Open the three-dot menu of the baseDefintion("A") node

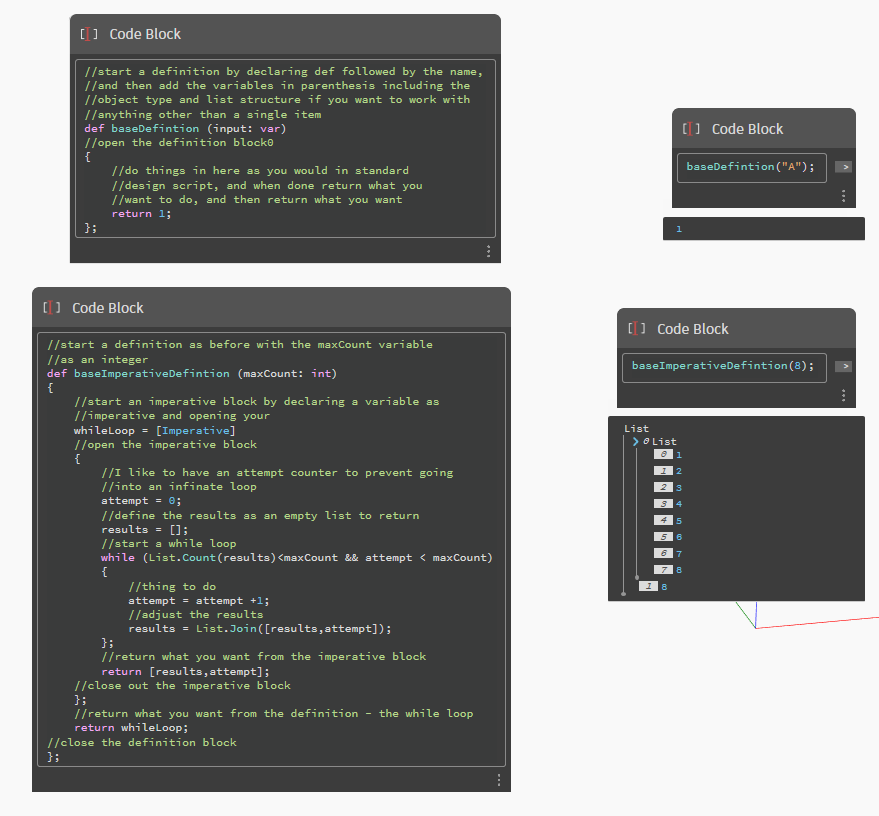click(844, 196)
